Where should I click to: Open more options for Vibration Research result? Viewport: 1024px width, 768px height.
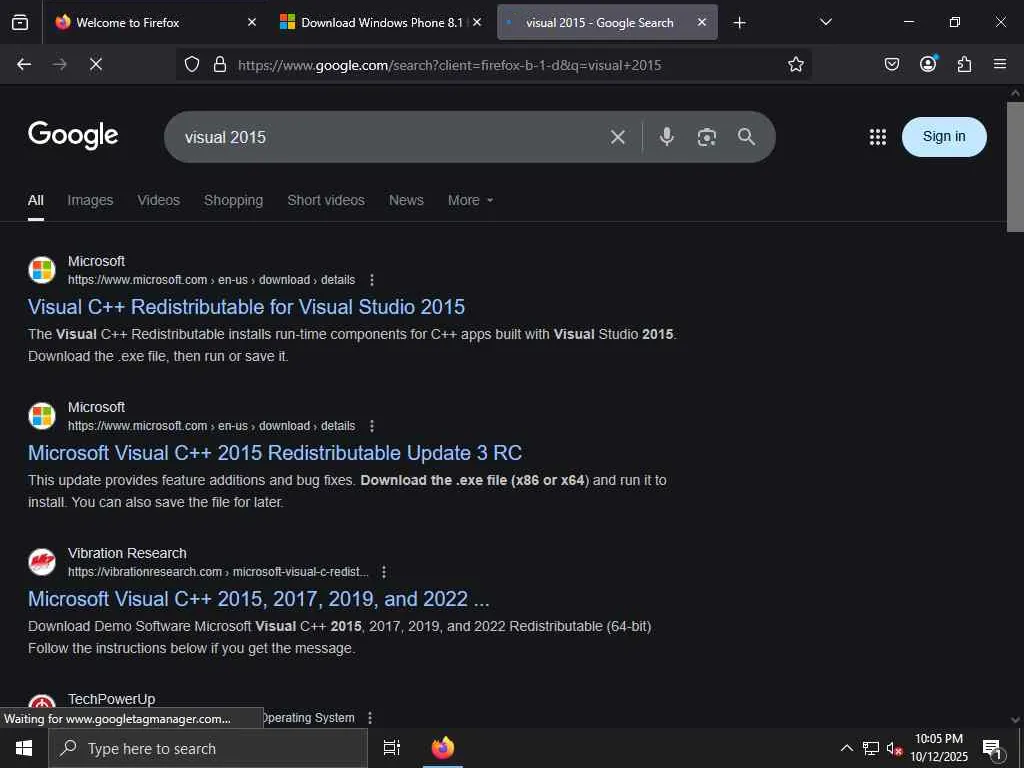click(x=384, y=572)
